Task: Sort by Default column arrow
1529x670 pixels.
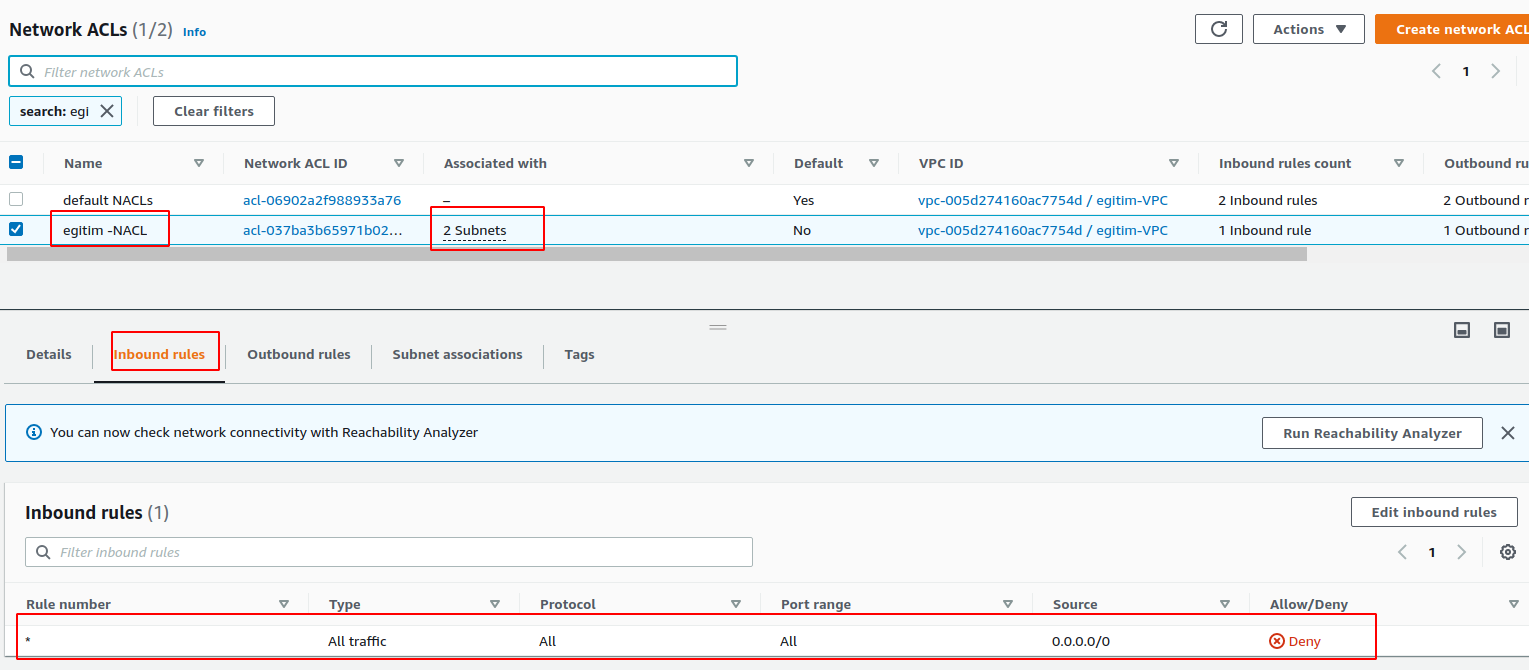Action: tap(874, 163)
